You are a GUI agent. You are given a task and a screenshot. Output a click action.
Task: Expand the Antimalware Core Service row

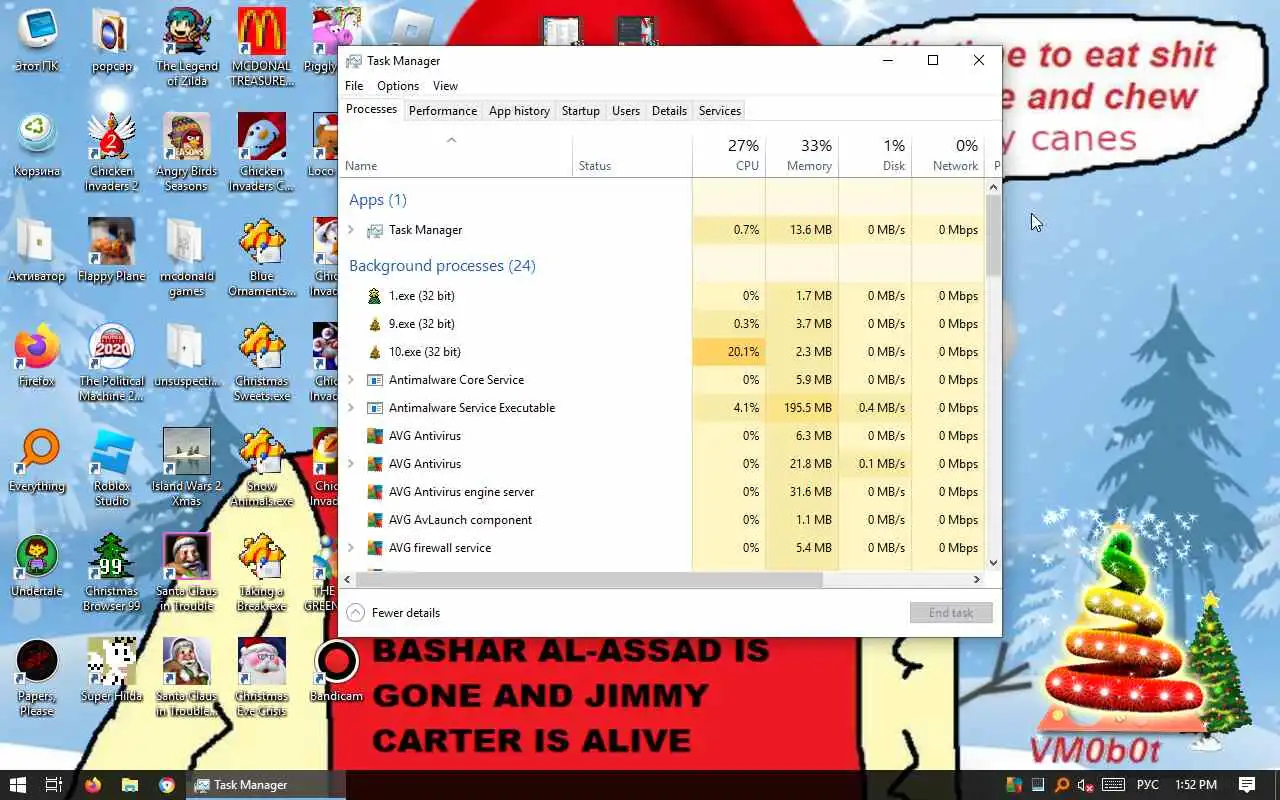pyautogui.click(x=351, y=380)
